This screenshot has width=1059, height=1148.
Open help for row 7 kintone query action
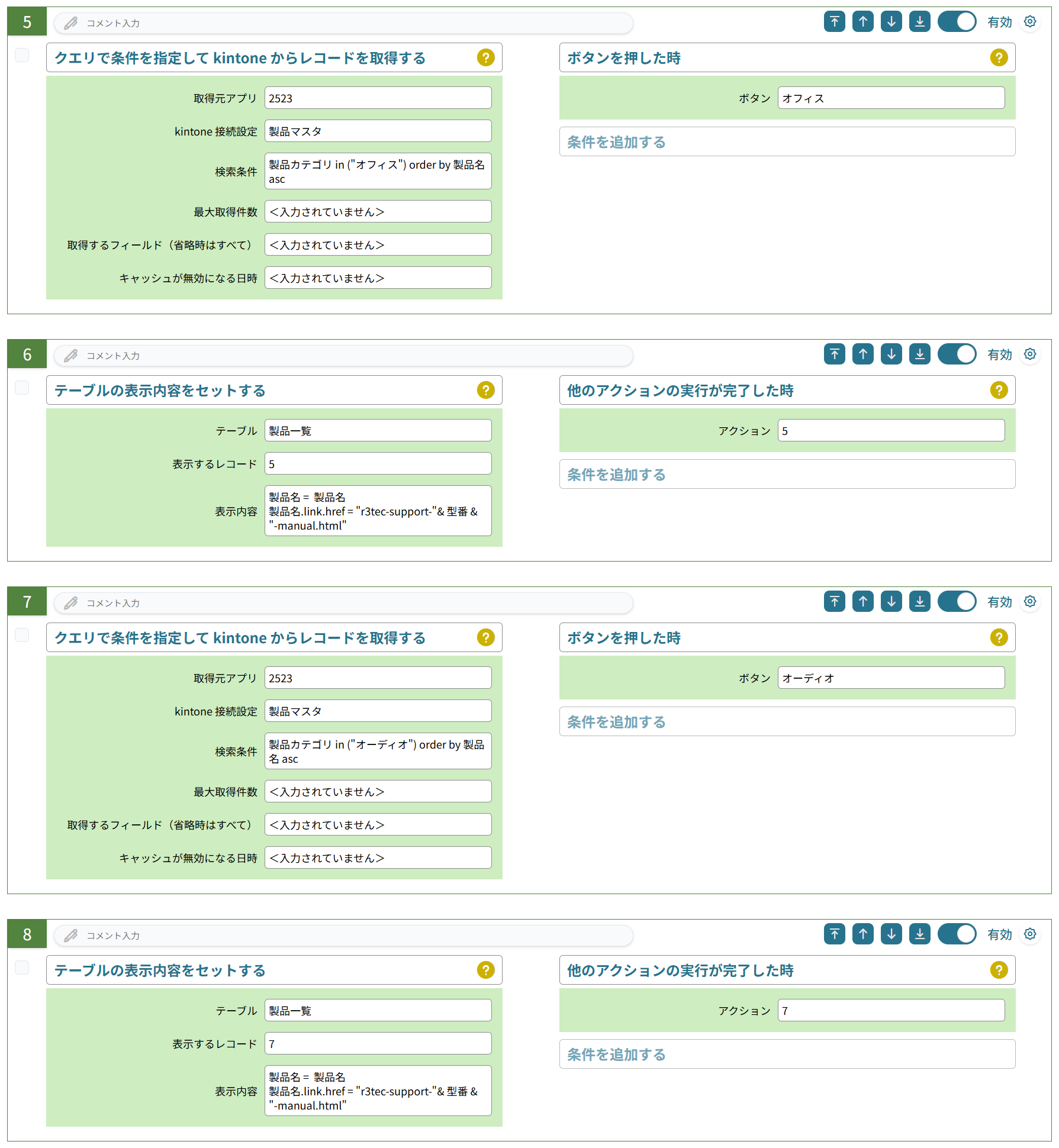(485, 637)
